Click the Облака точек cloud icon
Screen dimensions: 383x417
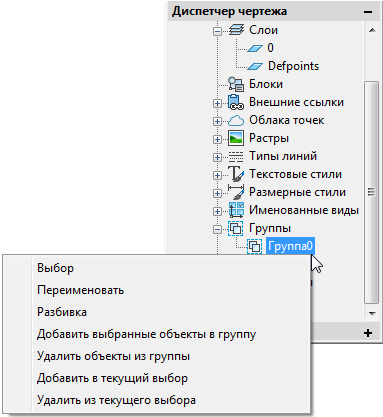pos(236,120)
